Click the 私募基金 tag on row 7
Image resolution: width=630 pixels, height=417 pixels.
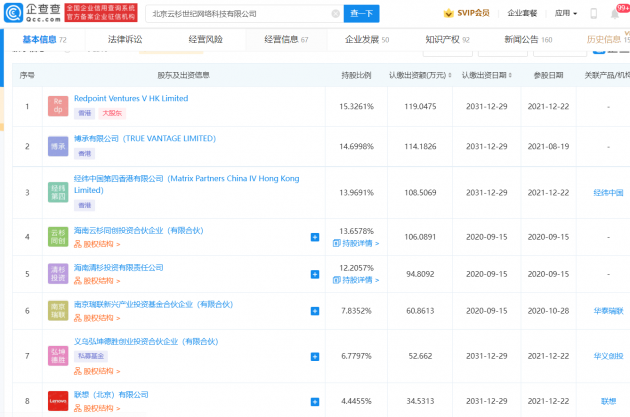[91, 356]
